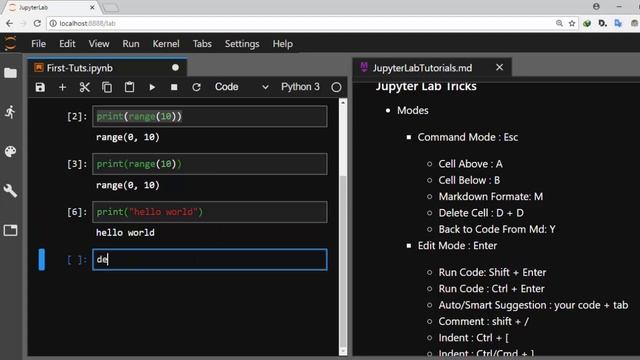Cut the selected cell with the scissors icon
Viewport: 640px width, 360px height.
[84, 87]
